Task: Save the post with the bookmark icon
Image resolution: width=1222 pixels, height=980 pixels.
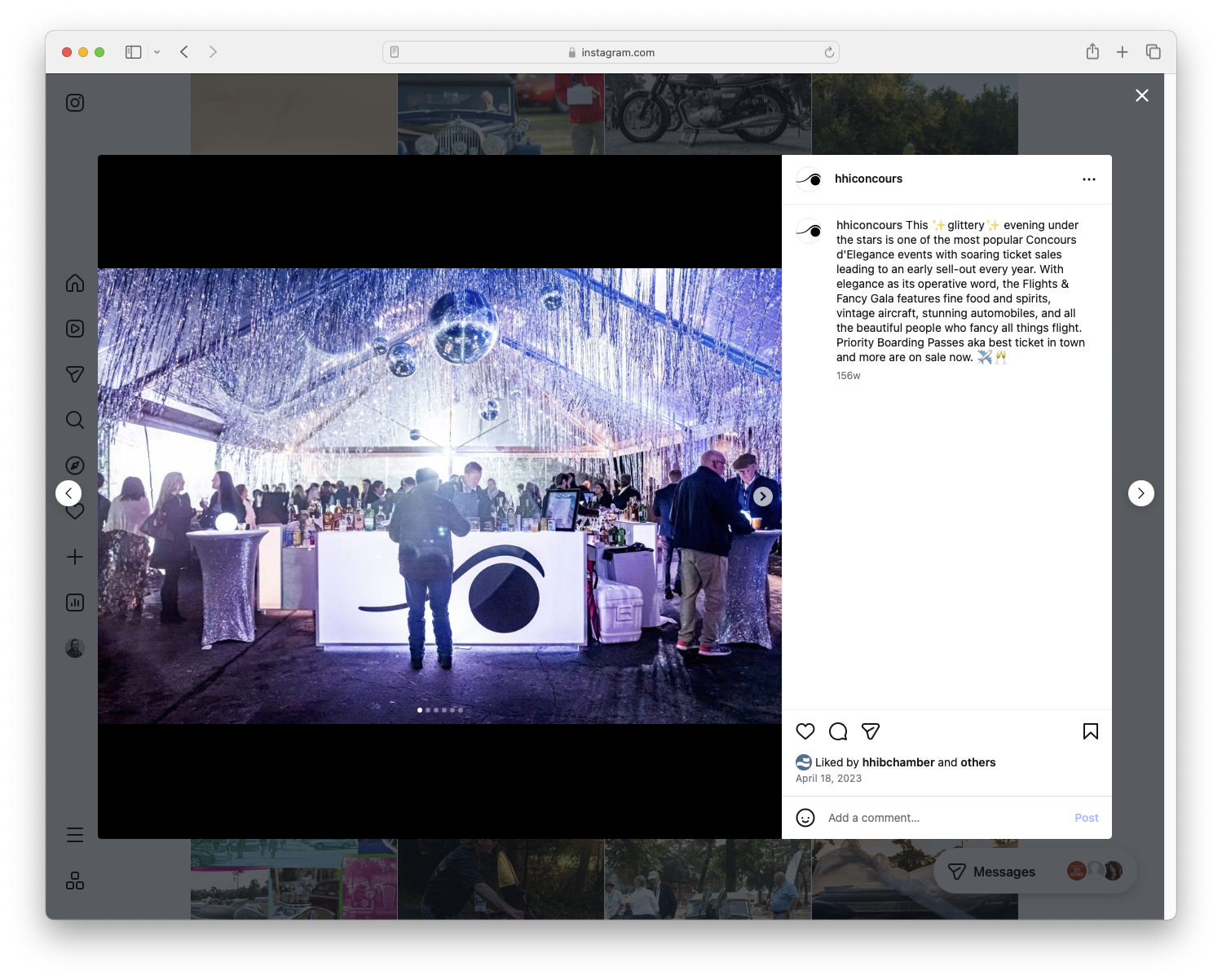Action: 1091,731
